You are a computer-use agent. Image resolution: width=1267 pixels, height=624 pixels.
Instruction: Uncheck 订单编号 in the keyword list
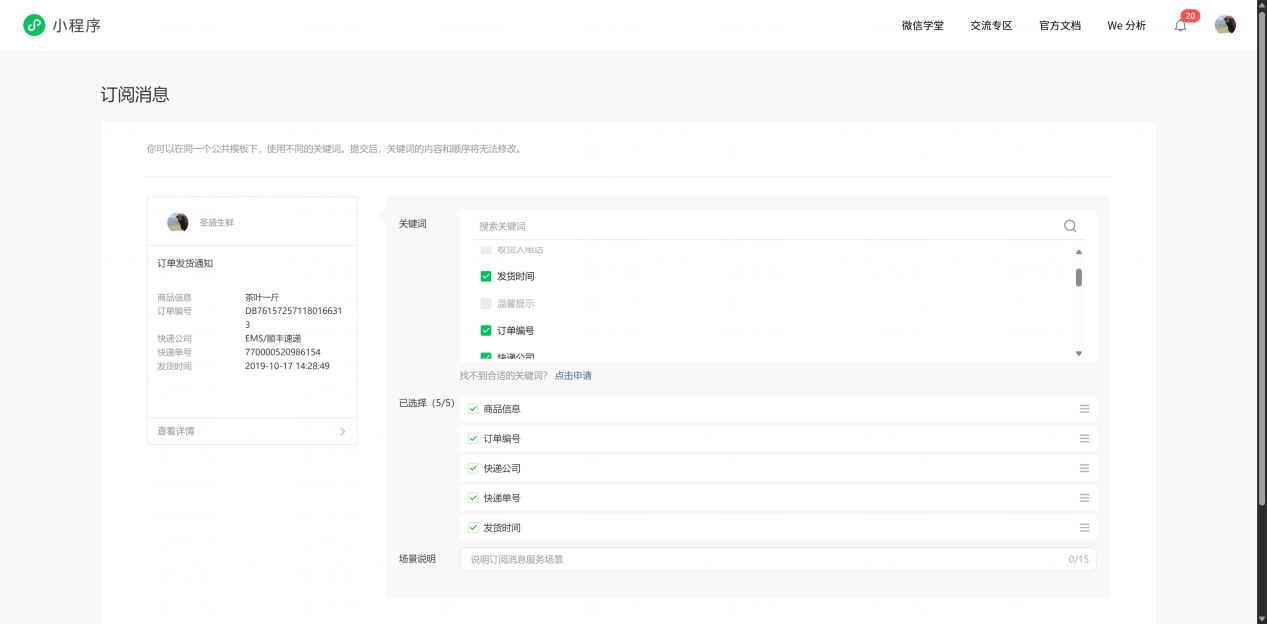(x=486, y=330)
